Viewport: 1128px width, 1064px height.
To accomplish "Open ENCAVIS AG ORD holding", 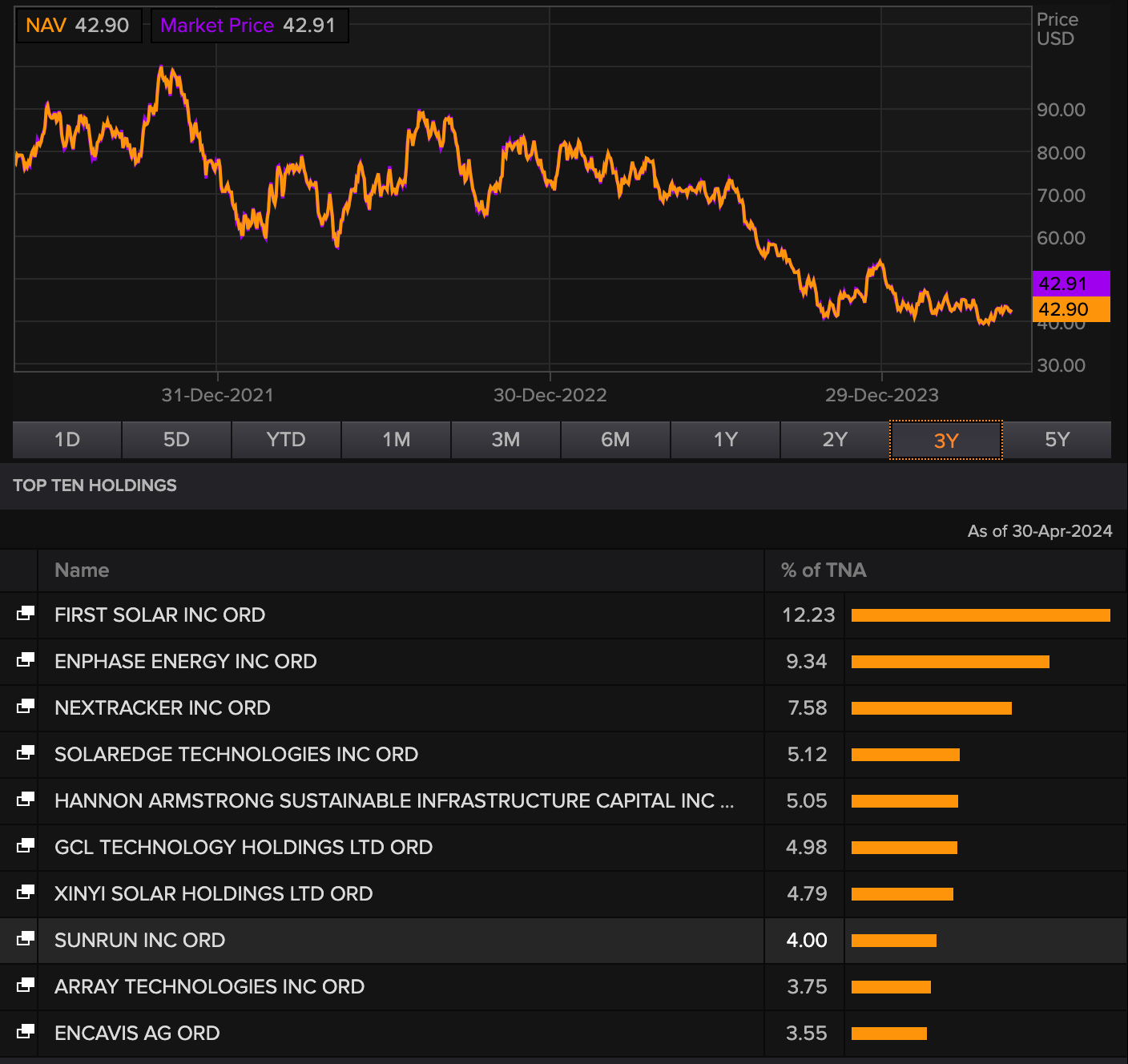I will click(x=137, y=1033).
